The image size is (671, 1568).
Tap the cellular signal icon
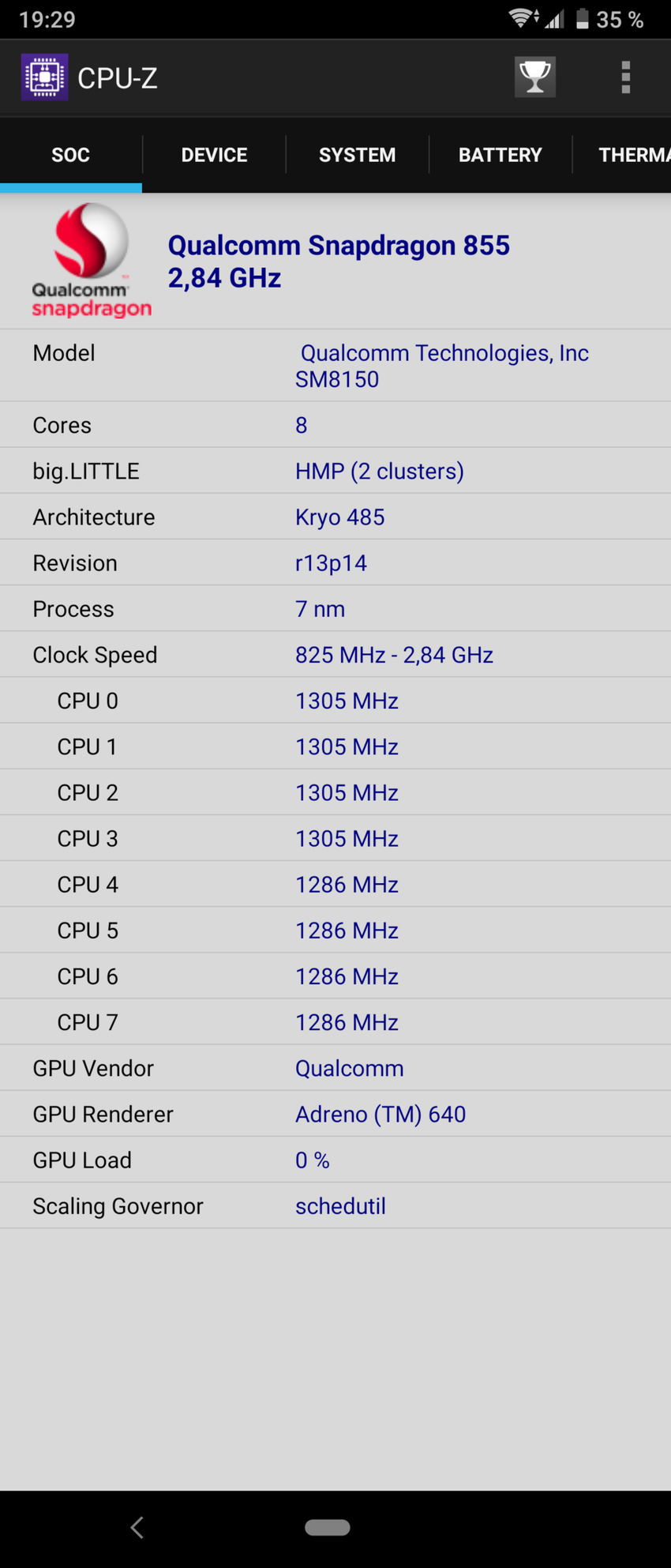click(x=555, y=19)
